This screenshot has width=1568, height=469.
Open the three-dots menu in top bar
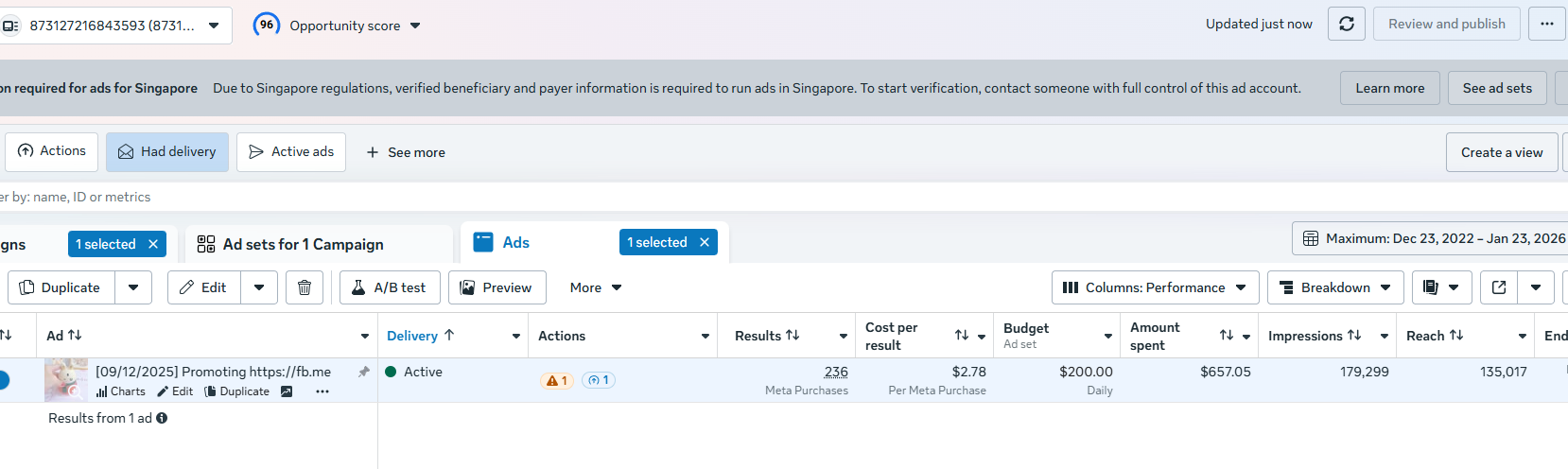point(1546,25)
